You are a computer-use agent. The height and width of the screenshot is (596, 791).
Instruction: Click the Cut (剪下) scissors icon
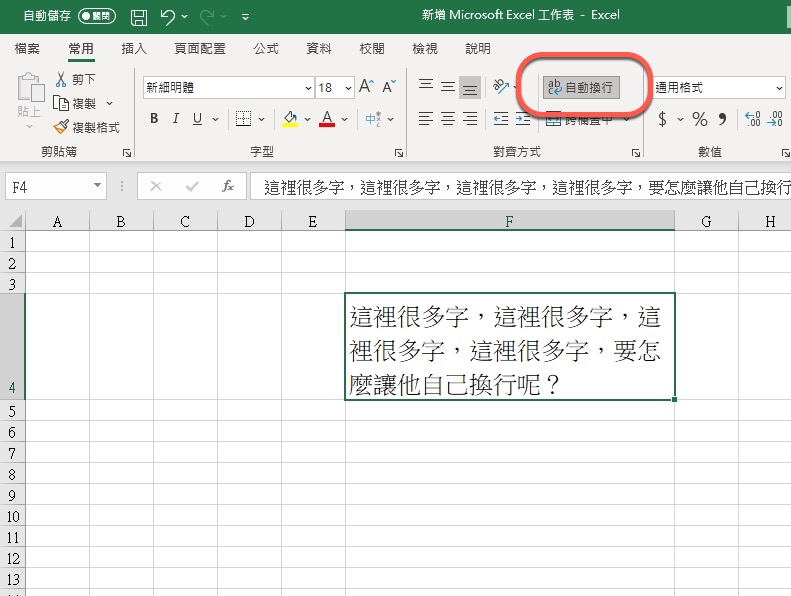pyautogui.click(x=61, y=79)
